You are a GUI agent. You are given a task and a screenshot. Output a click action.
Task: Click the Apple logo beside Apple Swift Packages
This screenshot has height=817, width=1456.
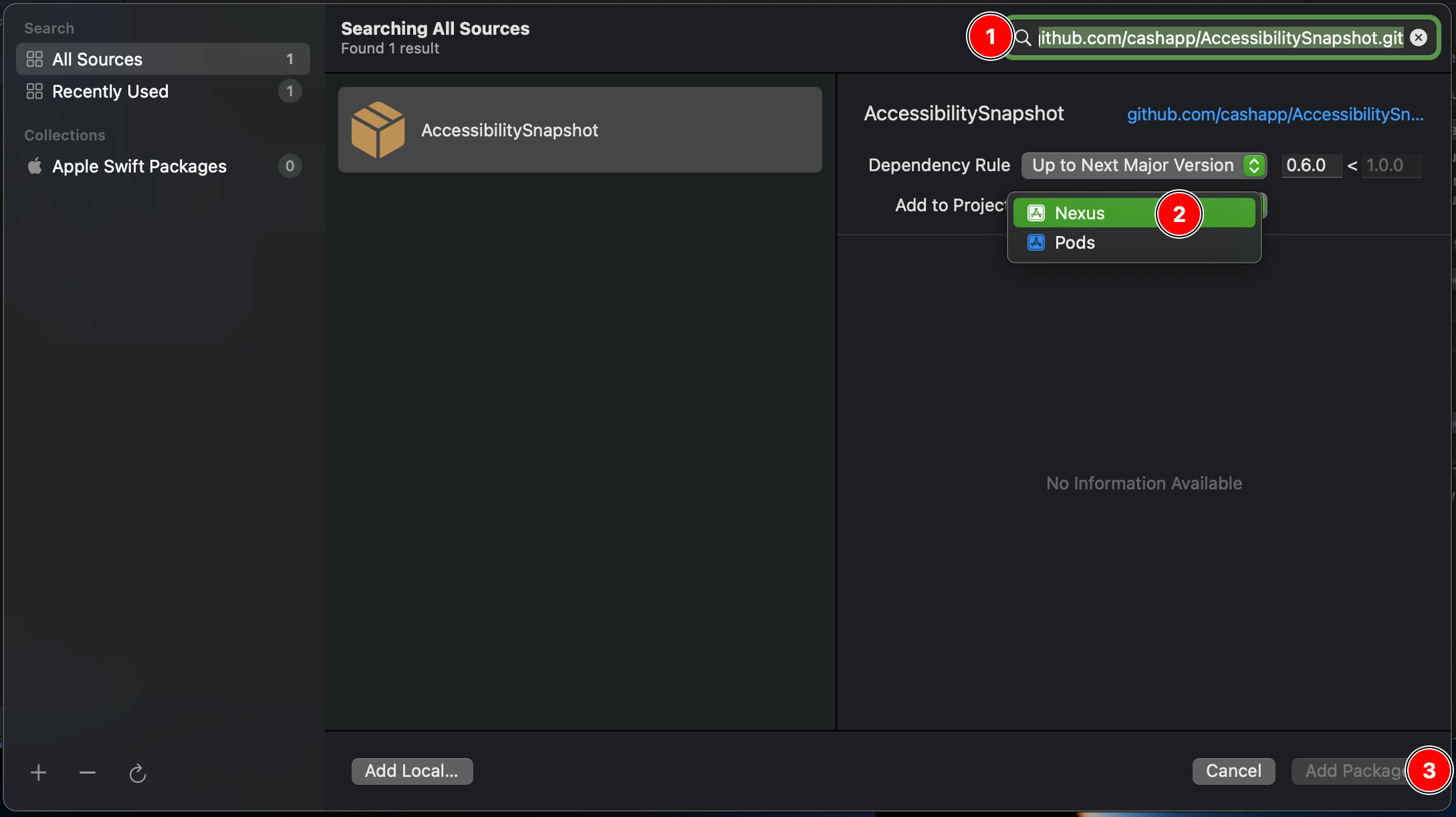tap(35, 166)
